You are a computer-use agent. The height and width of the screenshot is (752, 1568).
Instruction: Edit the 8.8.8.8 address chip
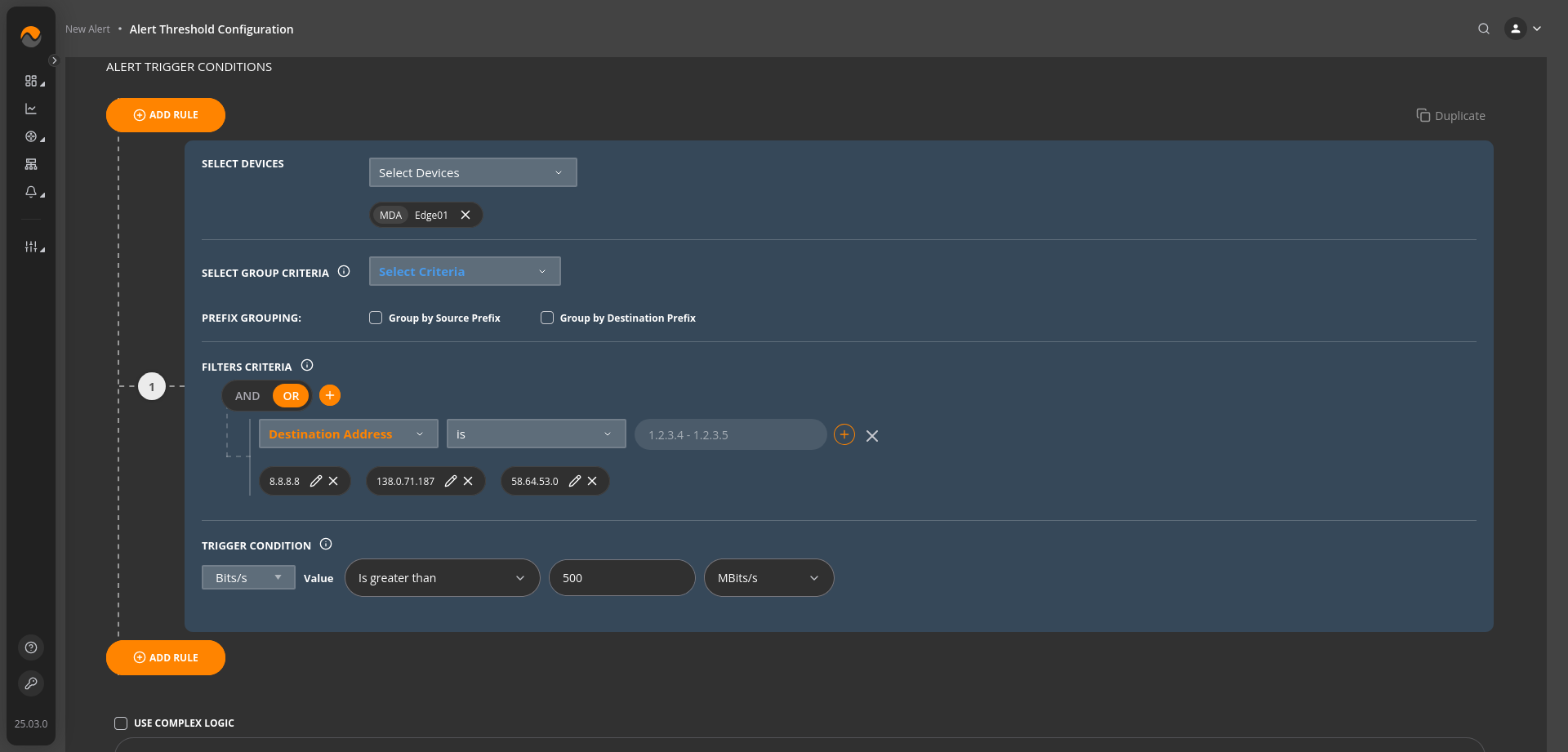point(316,481)
